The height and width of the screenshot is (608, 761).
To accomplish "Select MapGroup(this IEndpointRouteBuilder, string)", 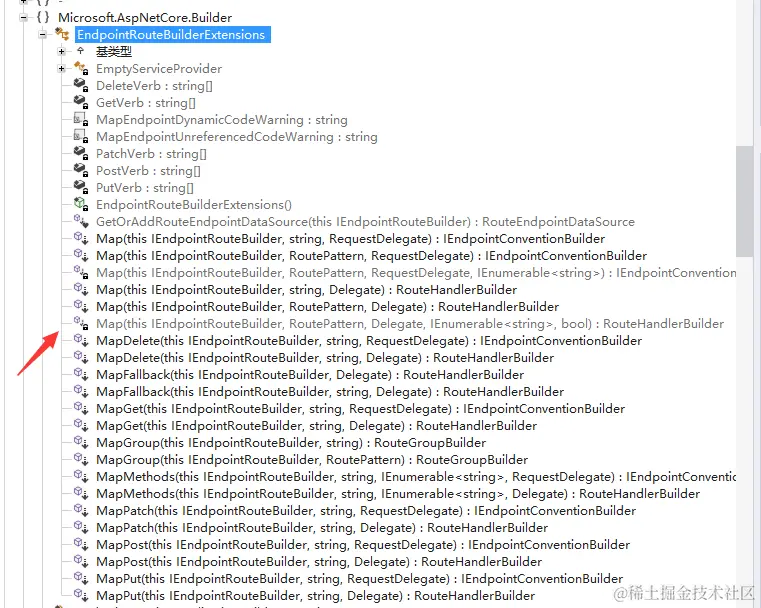I will pyautogui.click(x=291, y=443).
